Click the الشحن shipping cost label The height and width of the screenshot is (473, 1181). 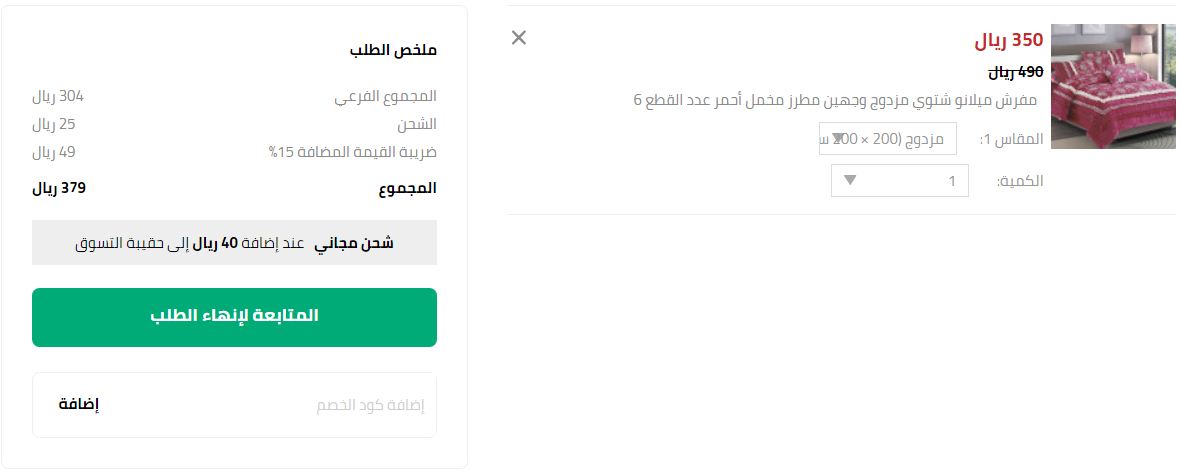click(x=417, y=125)
